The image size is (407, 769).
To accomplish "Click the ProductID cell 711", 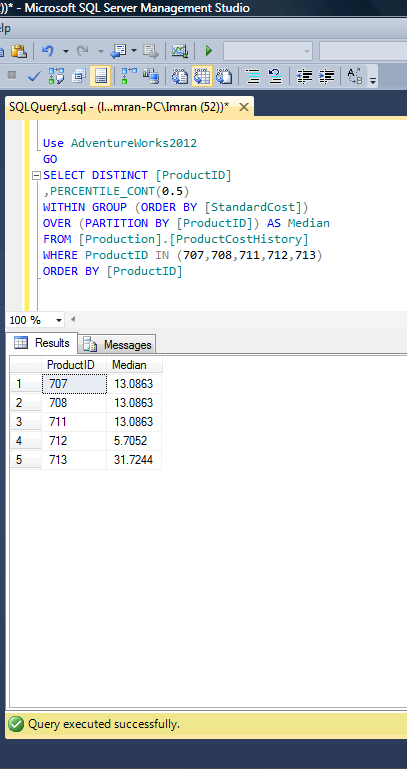I will (74, 422).
